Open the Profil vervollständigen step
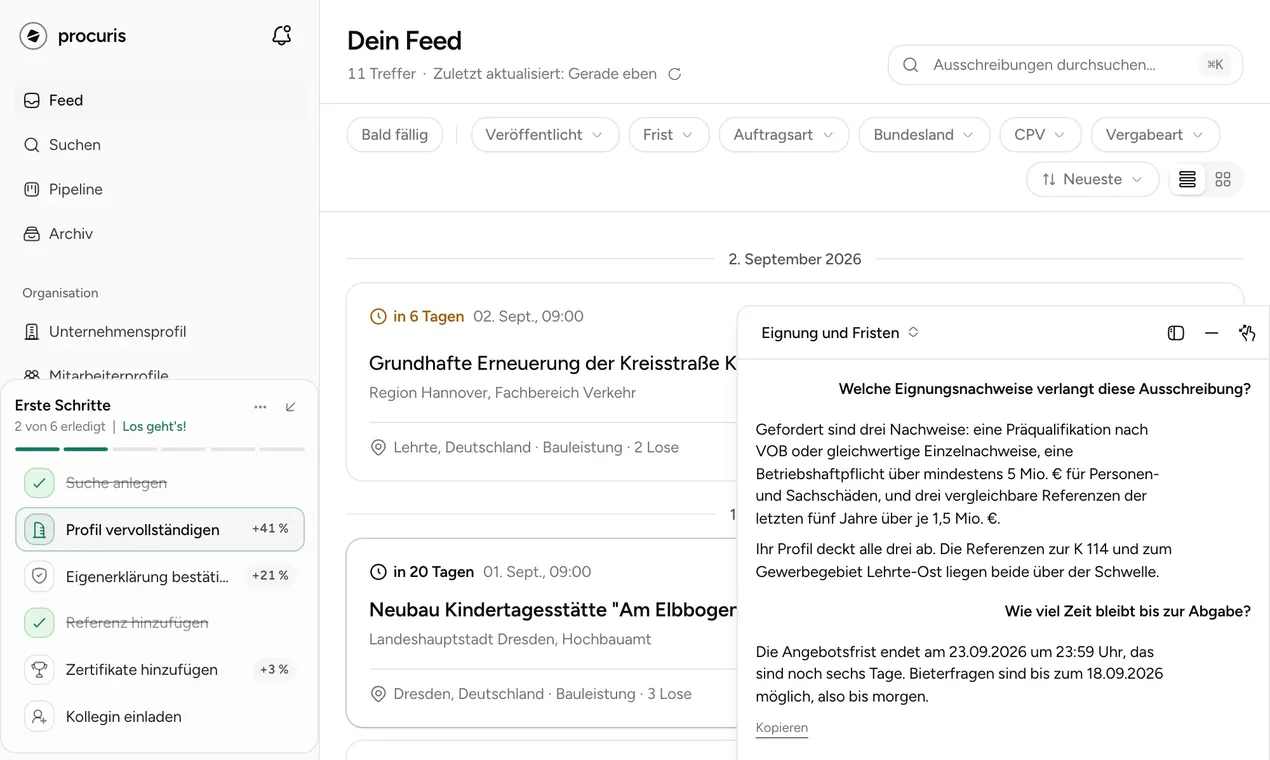 (x=160, y=530)
